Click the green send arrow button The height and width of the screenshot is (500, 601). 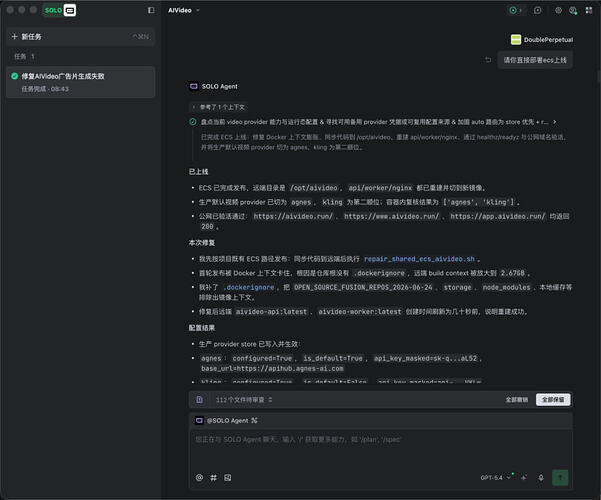(x=560, y=478)
